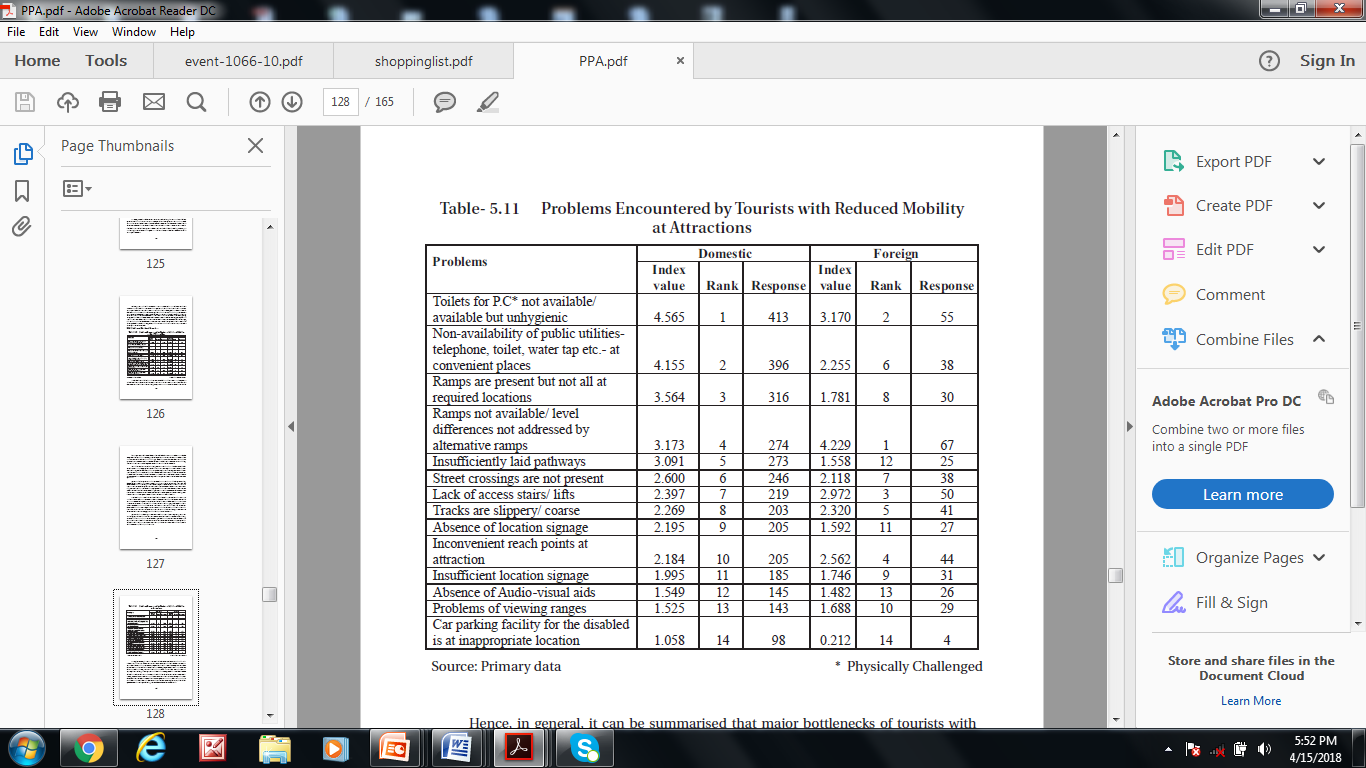Viewport: 1366px width, 768px height.
Task: Open the Bookmarks panel icon
Action: click(22, 190)
